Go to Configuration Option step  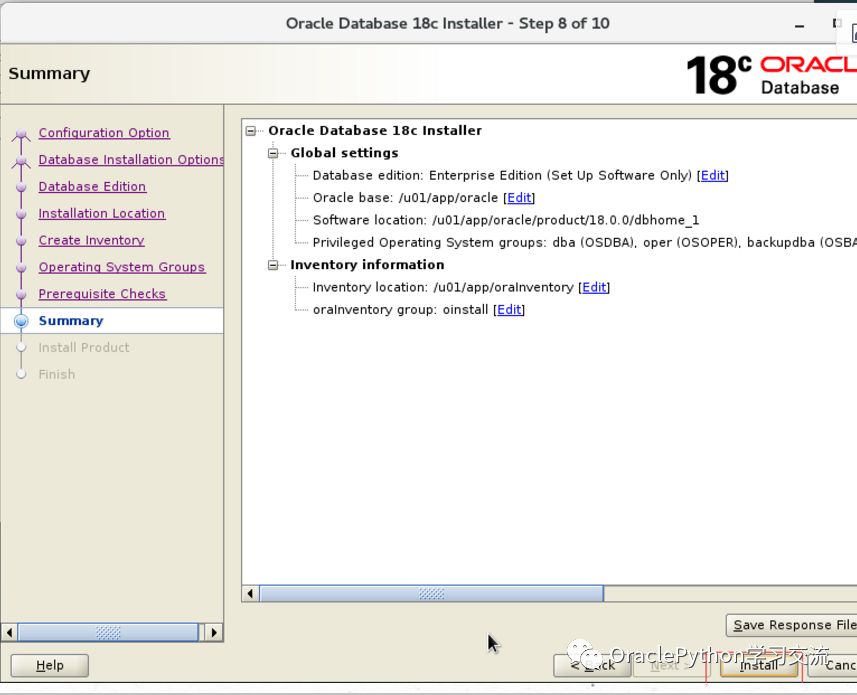coord(104,133)
